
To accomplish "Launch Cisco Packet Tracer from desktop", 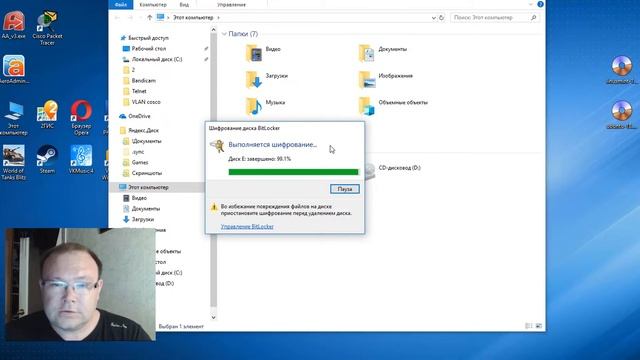I will point(47,28).
